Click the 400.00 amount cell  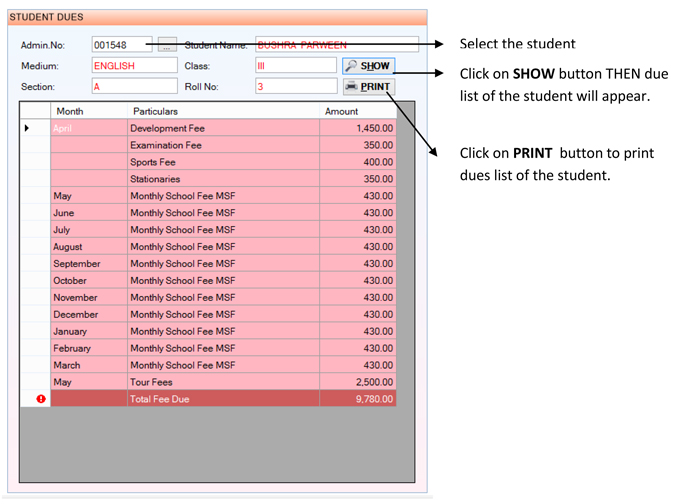point(358,162)
